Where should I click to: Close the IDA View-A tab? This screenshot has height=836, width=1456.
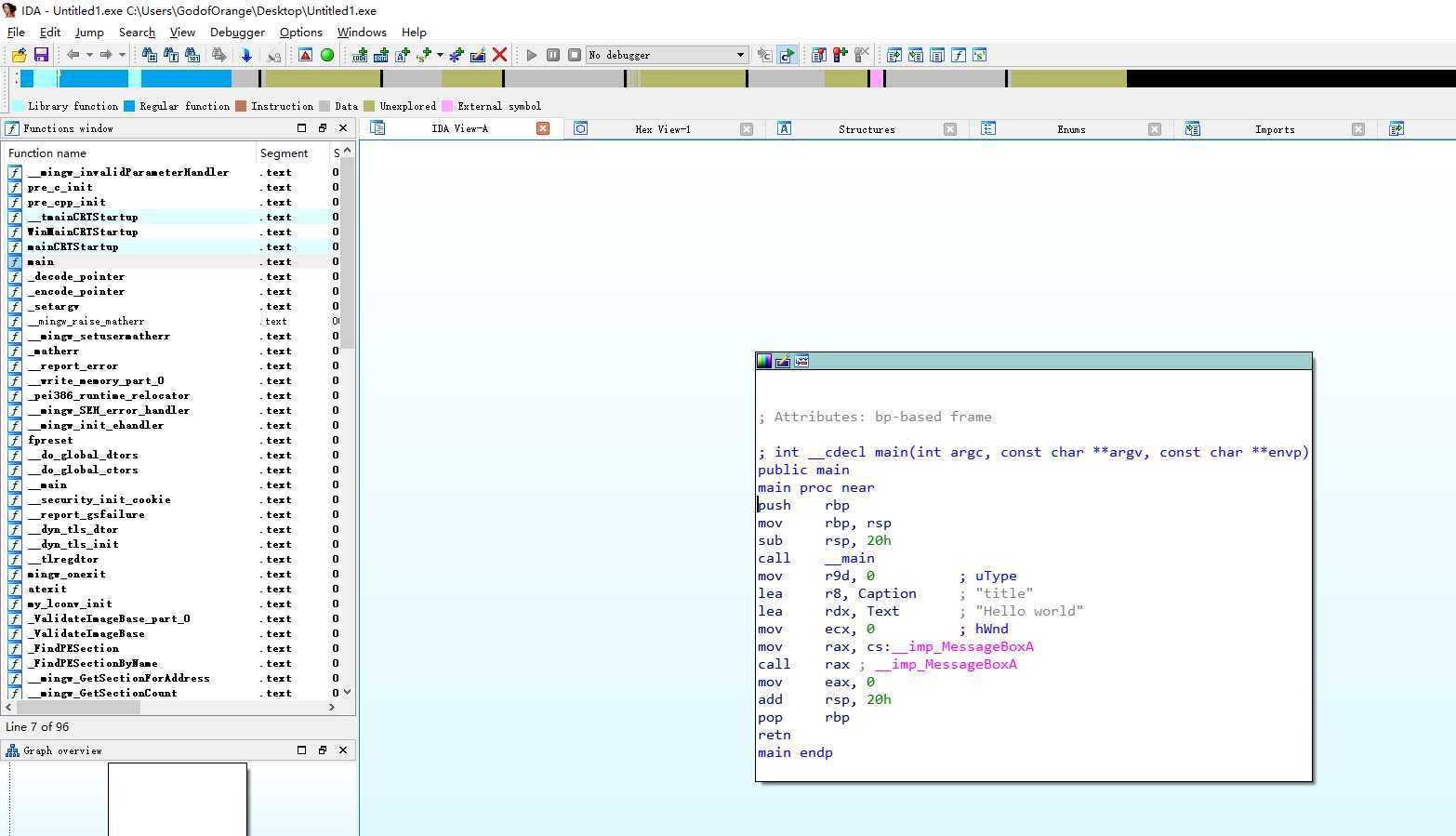(x=543, y=128)
